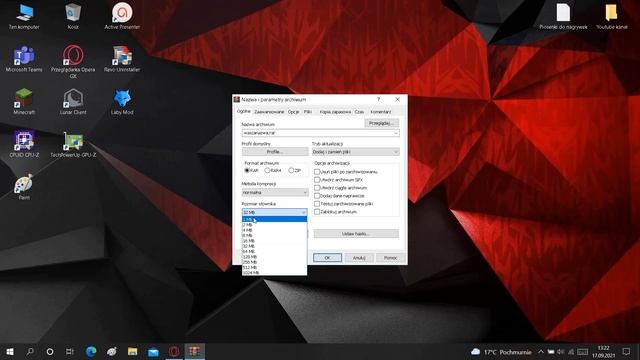Expand Nazwa archiwum name dropdown arrow
This screenshot has height=360, width=640.
tap(396, 133)
